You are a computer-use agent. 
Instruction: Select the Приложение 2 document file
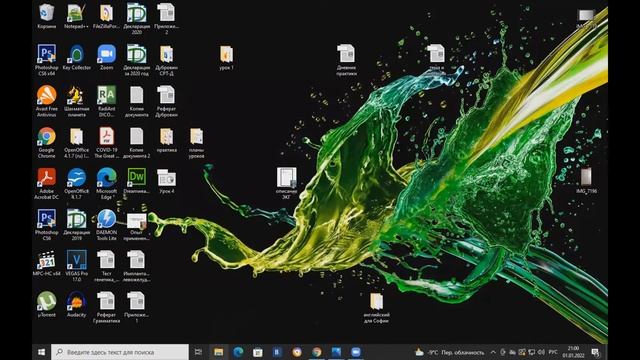166,18
